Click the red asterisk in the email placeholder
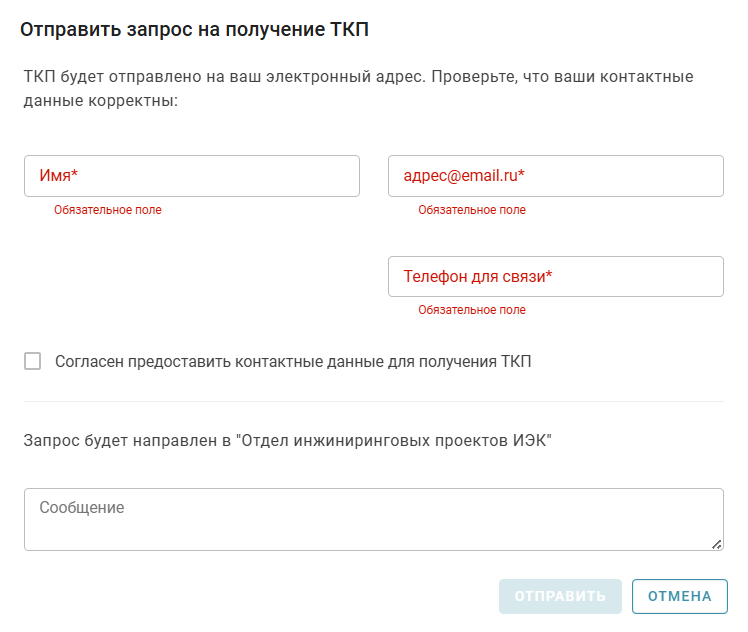Viewport: 748px width, 632px height. pyautogui.click(x=521, y=176)
